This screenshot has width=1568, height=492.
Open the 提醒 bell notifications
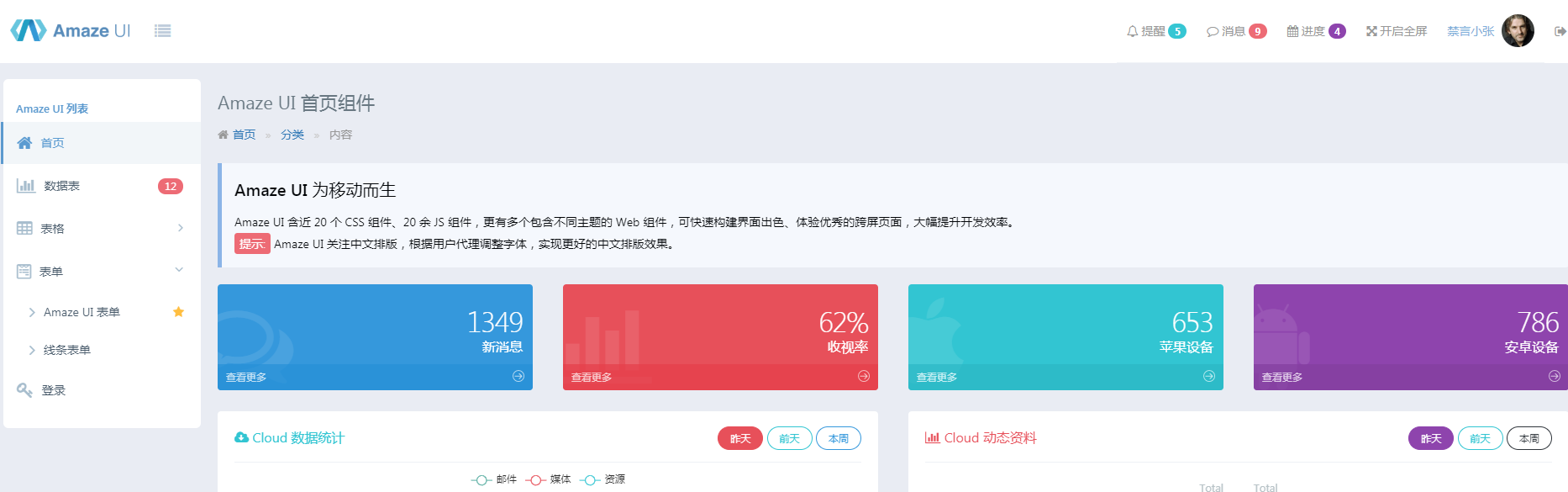coord(1156,31)
